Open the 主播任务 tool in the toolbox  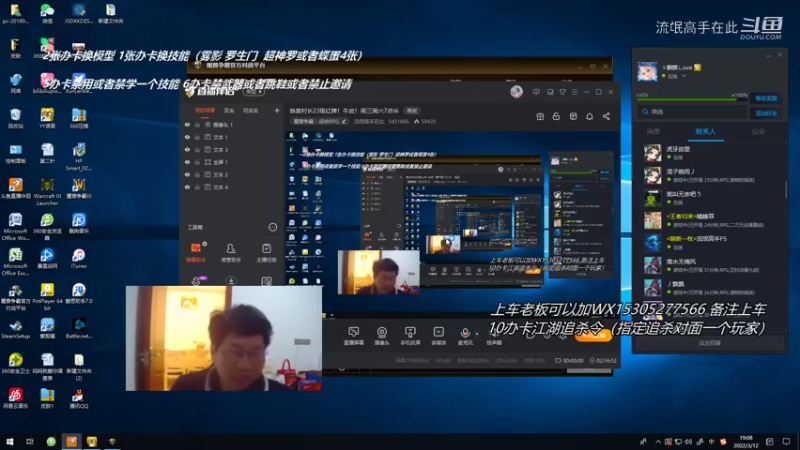(266, 253)
